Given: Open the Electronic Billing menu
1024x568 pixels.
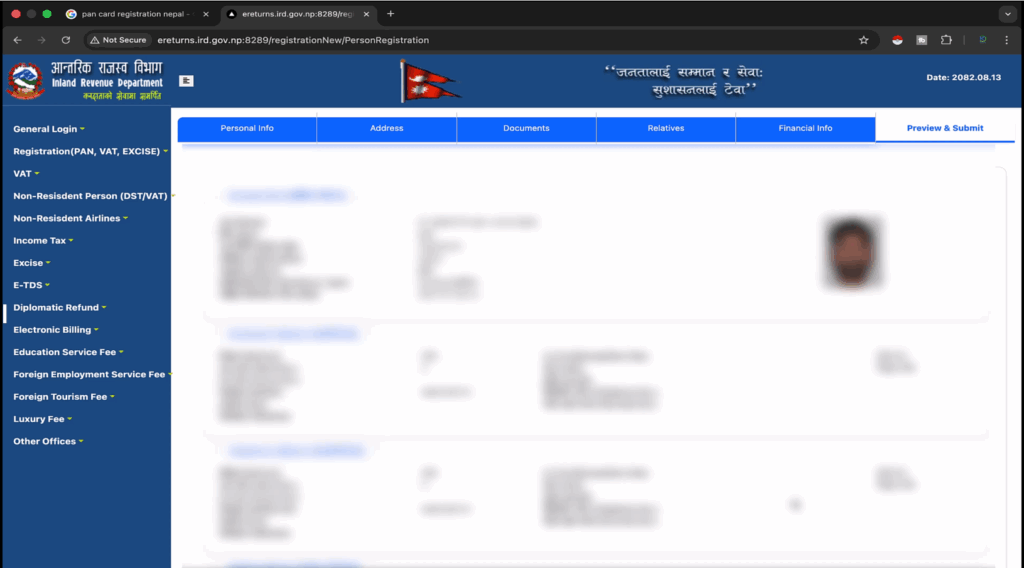Looking at the screenshot, I should pos(55,330).
